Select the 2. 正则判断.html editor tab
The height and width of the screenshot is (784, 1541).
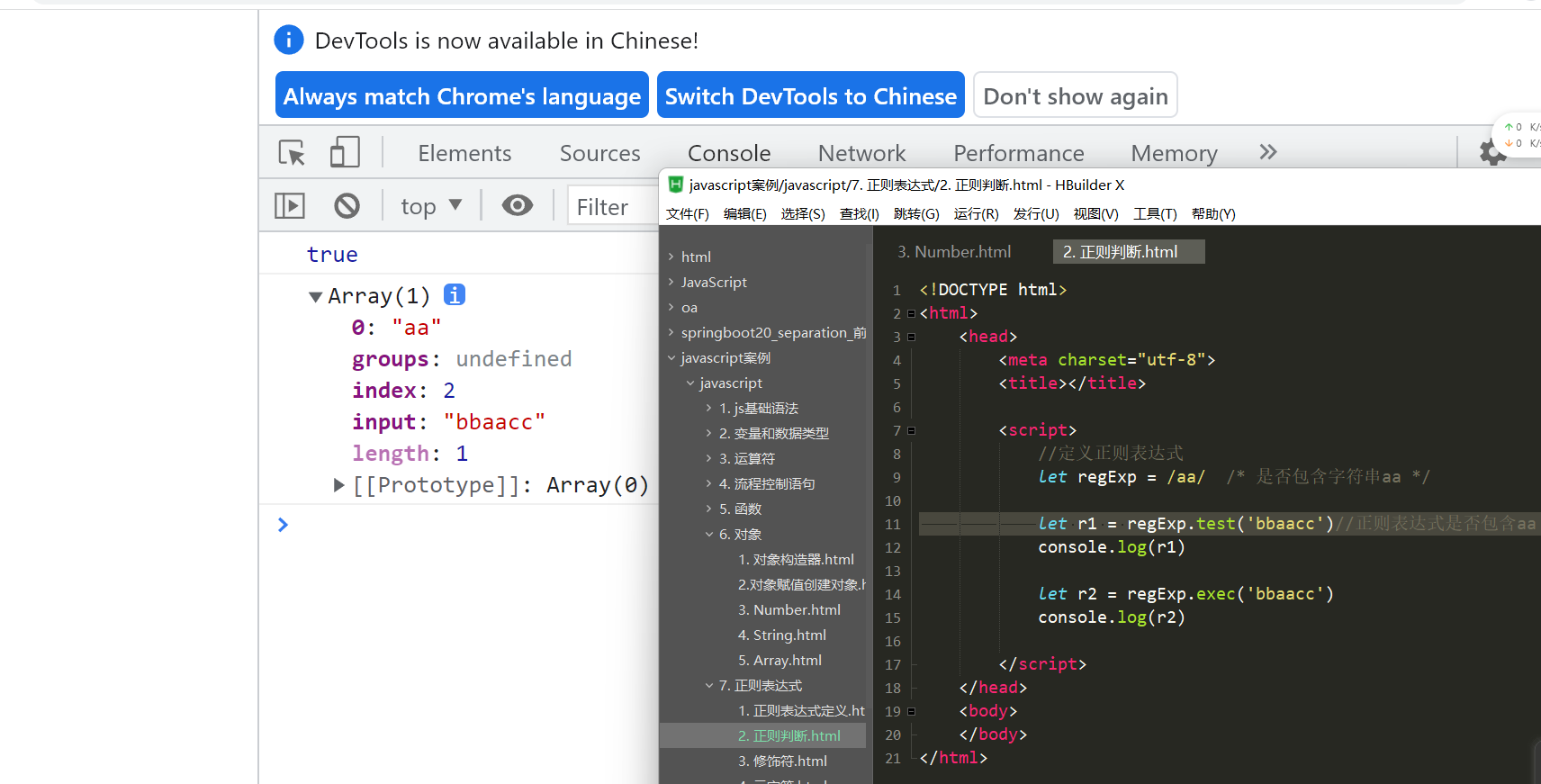(1129, 252)
